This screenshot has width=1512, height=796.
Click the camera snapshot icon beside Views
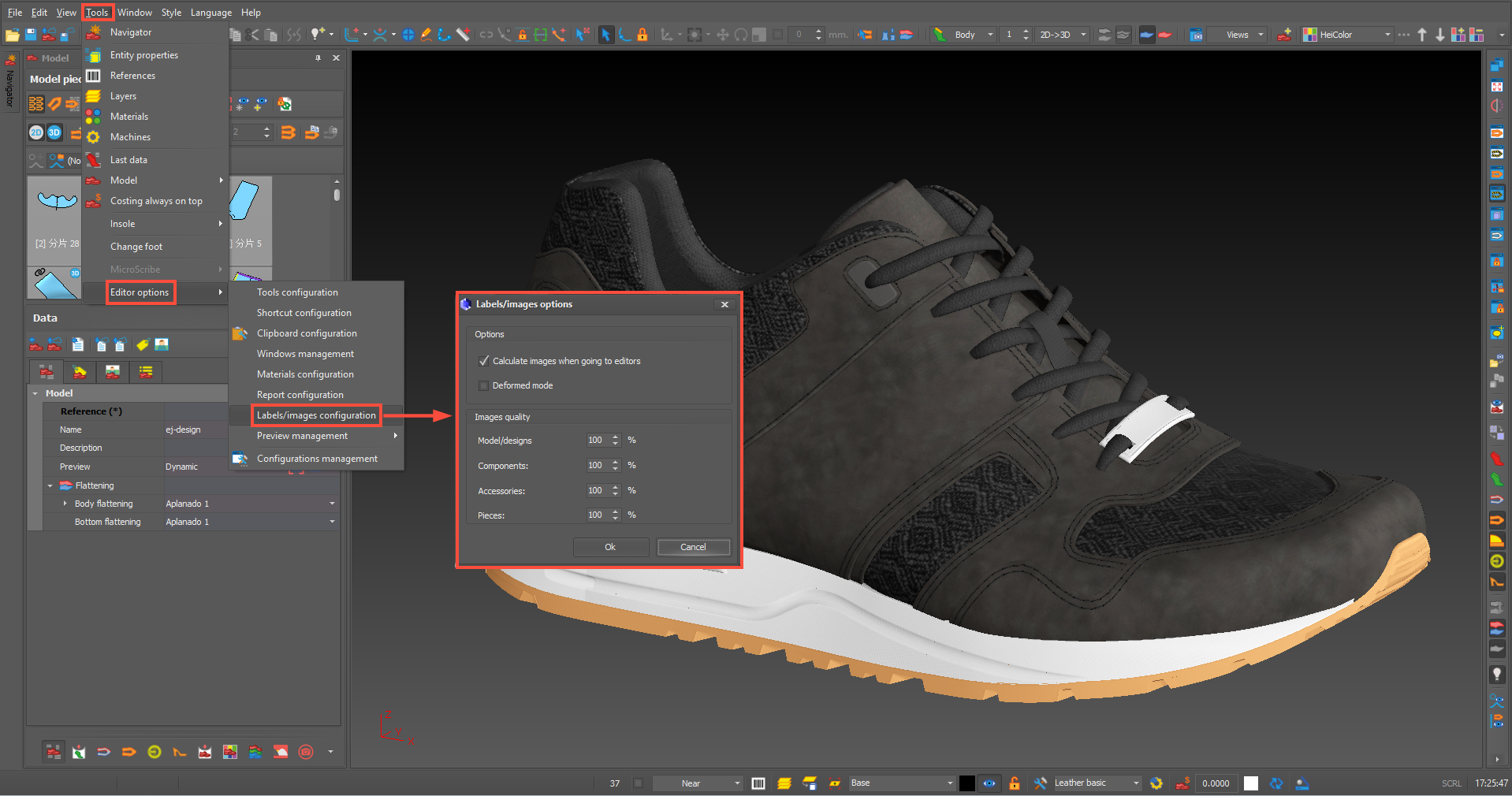(1196, 35)
